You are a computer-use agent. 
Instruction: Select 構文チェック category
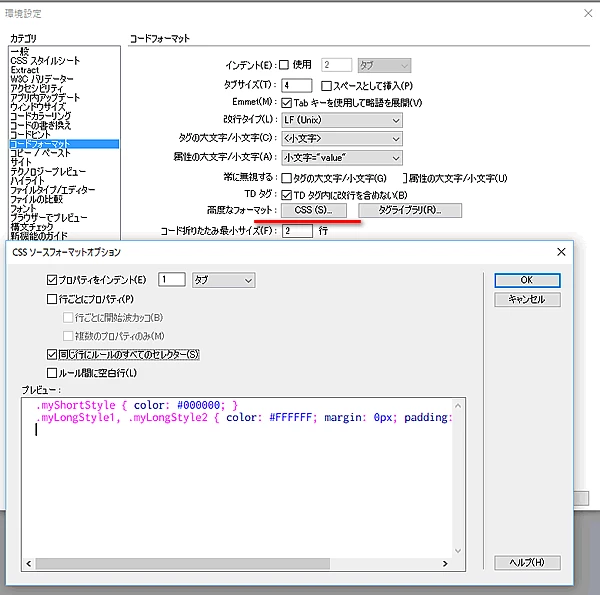32,227
